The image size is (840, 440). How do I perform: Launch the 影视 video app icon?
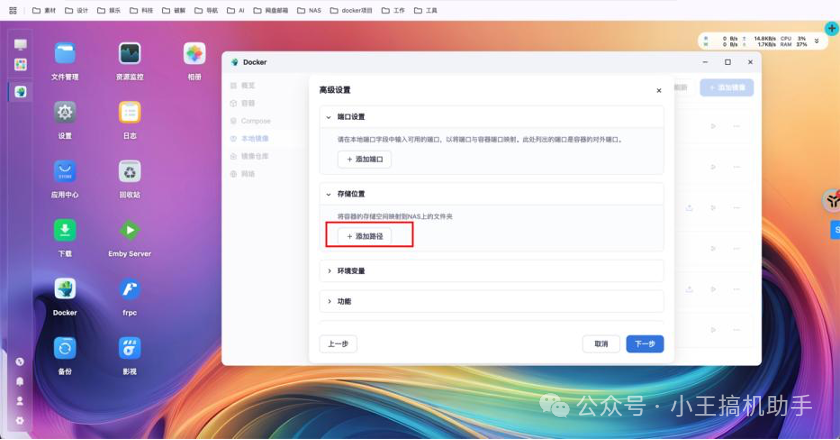coord(129,348)
